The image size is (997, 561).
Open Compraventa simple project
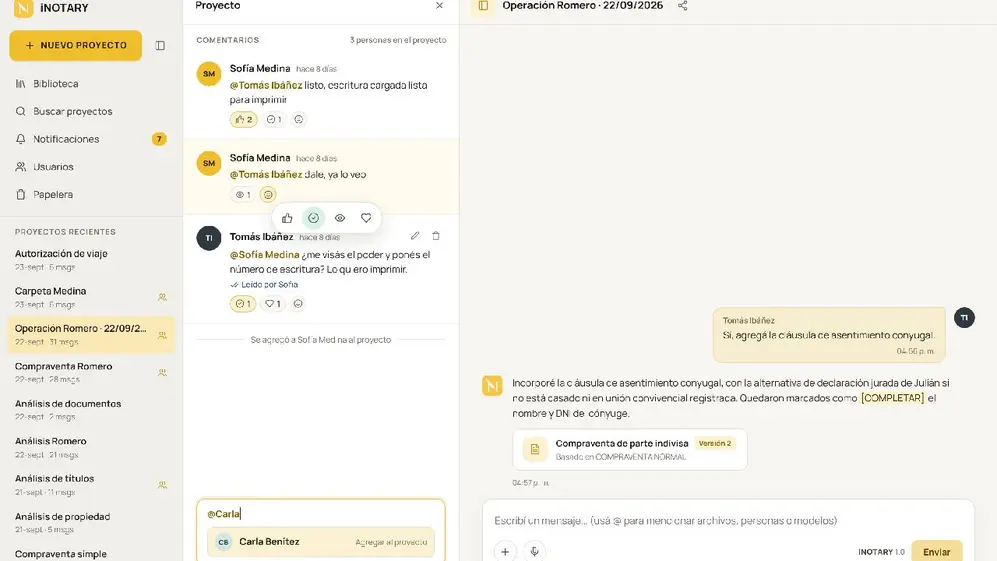click(x=91, y=554)
